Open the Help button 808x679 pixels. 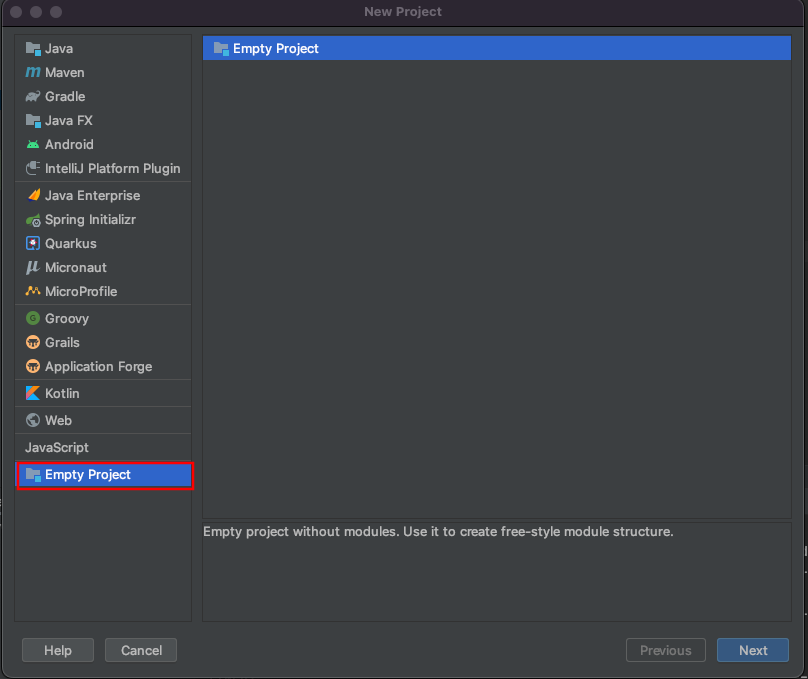[58, 650]
